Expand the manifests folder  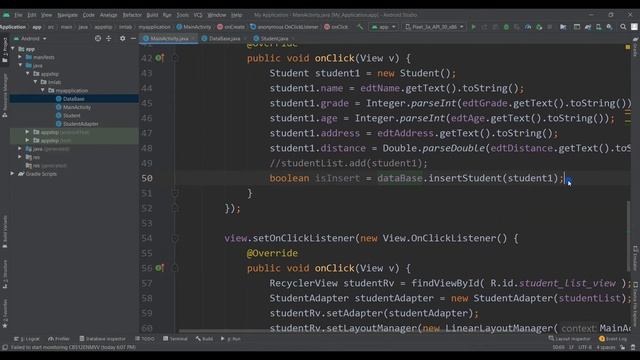[x=20, y=57]
